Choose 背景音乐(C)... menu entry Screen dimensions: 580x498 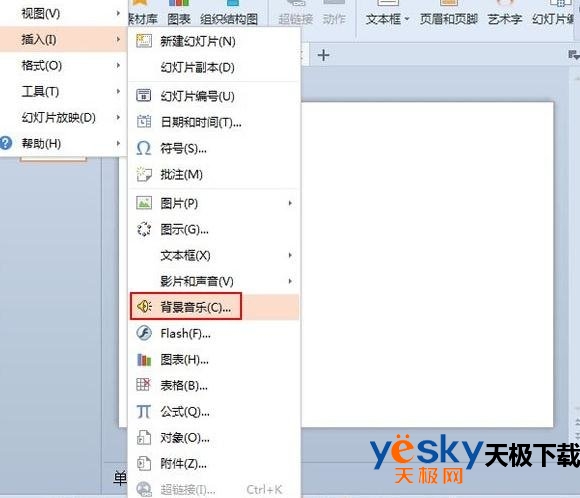click(214, 307)
